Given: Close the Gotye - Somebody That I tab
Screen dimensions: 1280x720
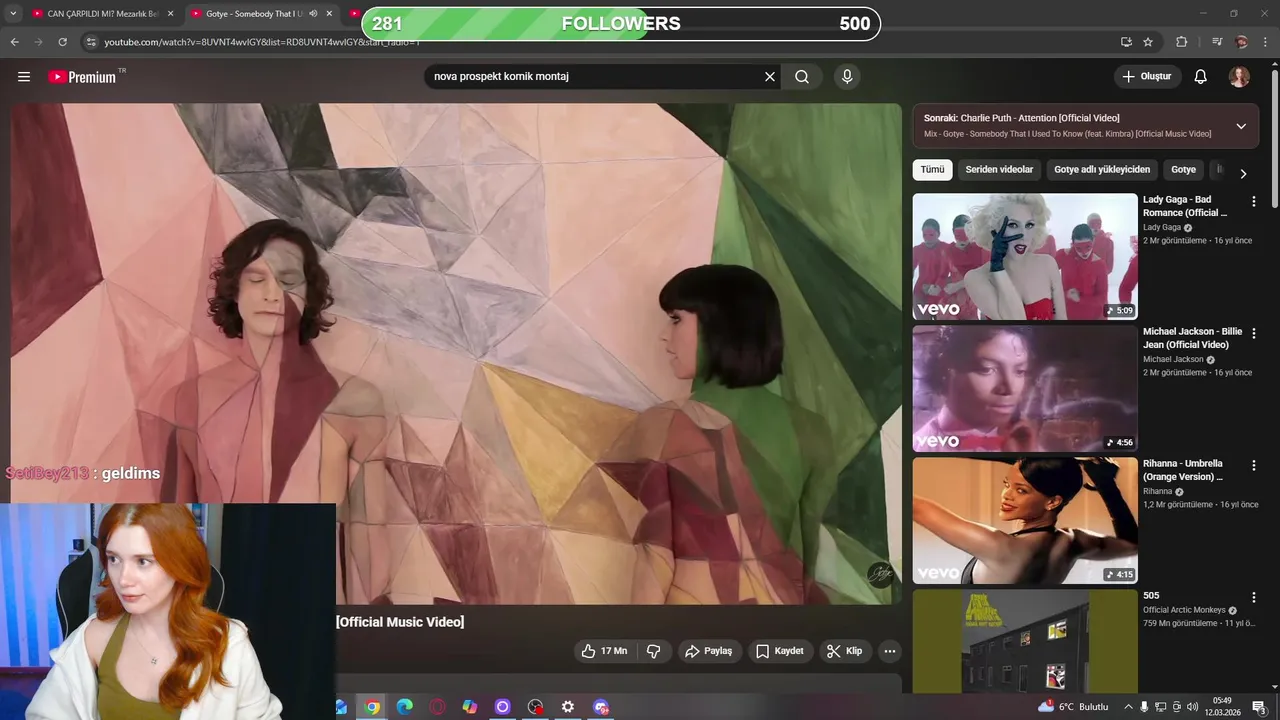Looking at the screenshot, I should (x=329, y=14).
